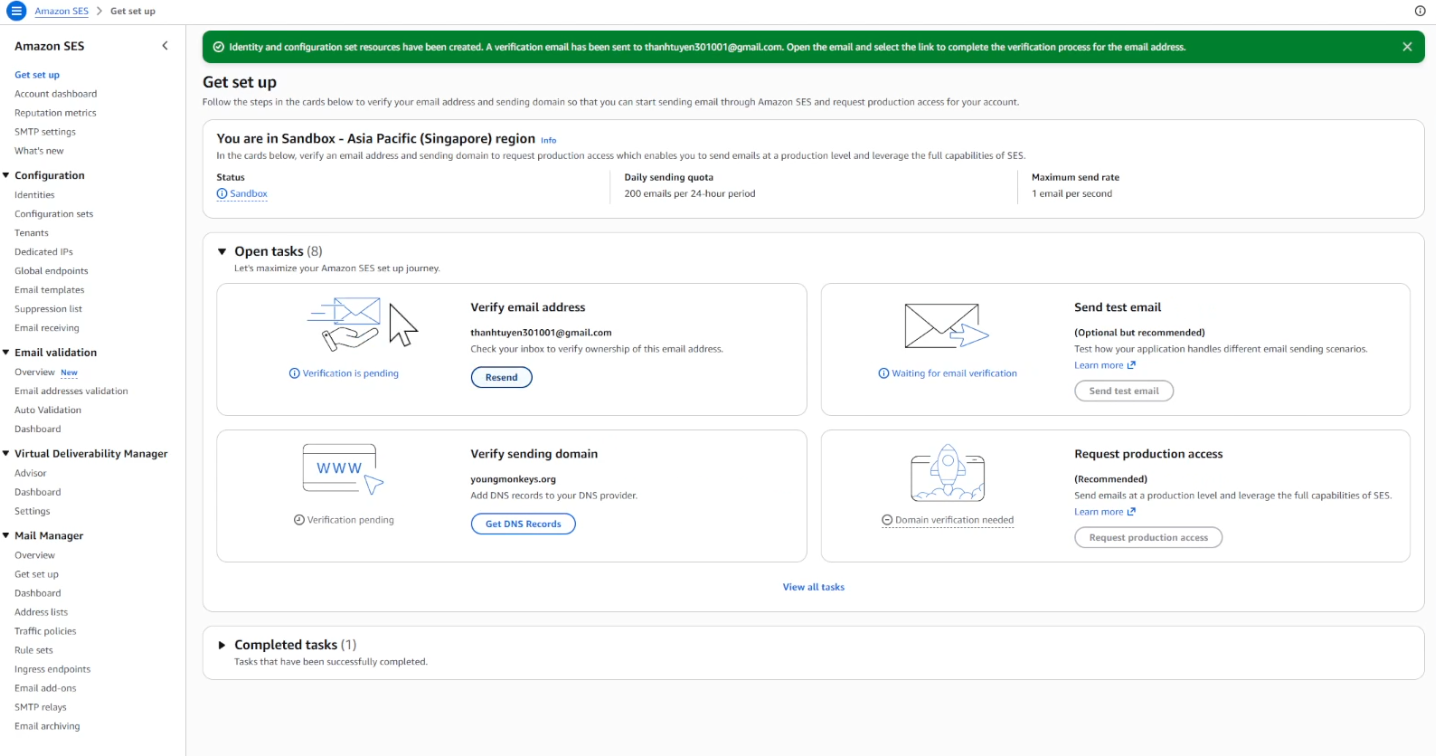
Task: Click the youngmonkeys.org domain text
Action: (513, 479)
